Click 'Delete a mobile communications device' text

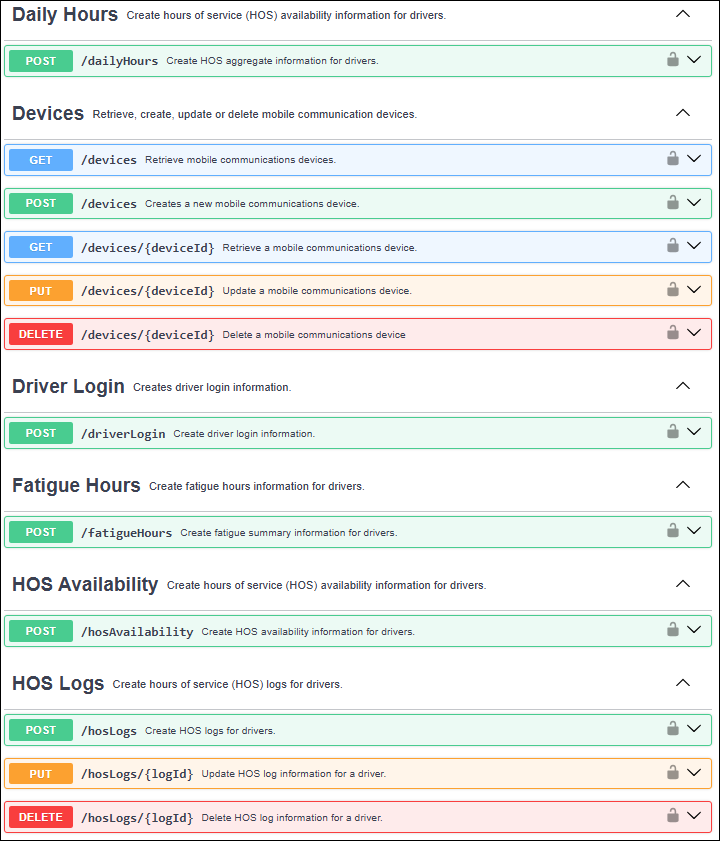click(x=314, y=335)
